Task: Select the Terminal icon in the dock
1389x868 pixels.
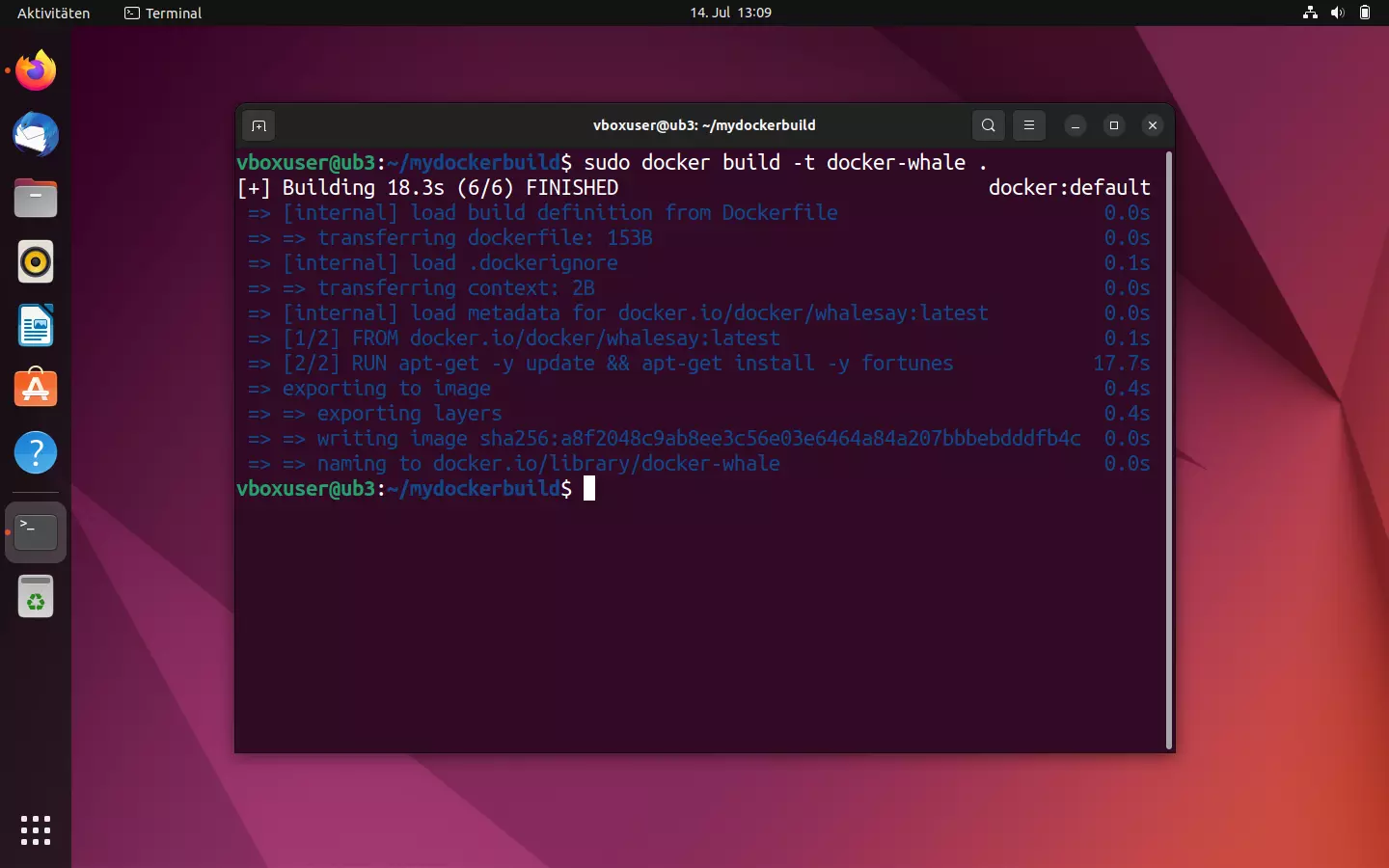Action: click(x=35, y=531)
